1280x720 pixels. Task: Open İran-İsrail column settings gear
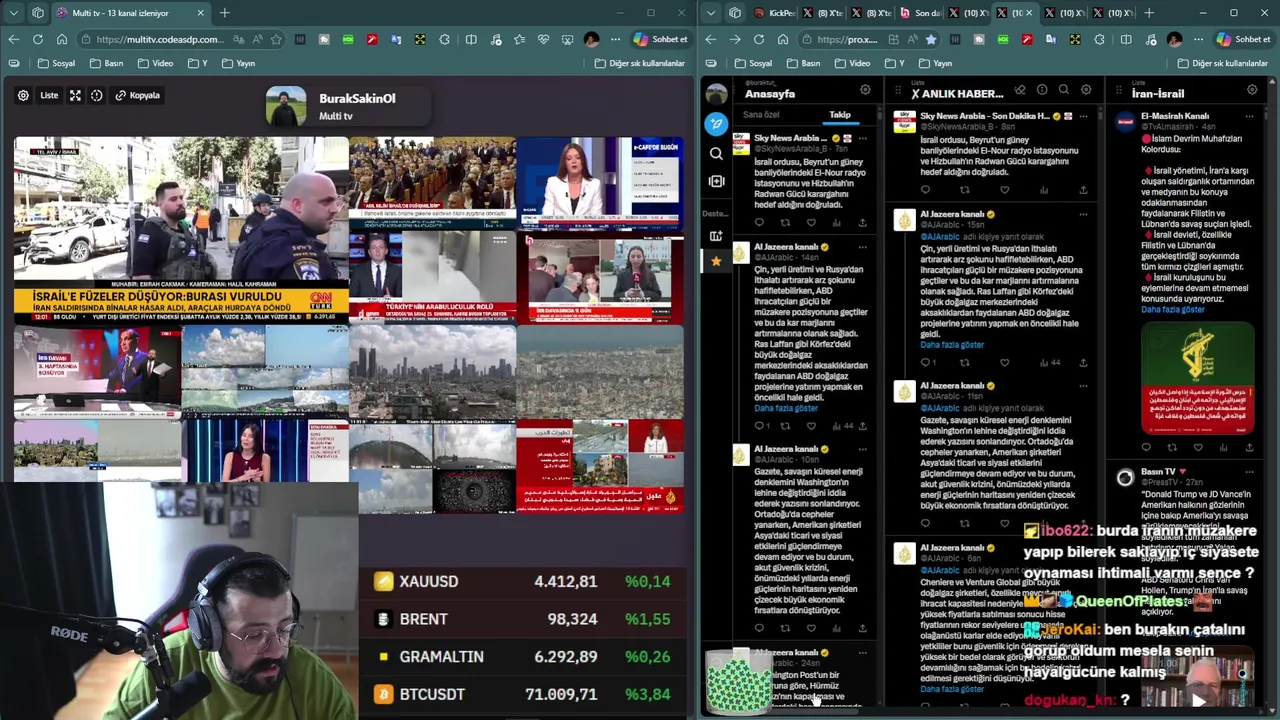1252,90
